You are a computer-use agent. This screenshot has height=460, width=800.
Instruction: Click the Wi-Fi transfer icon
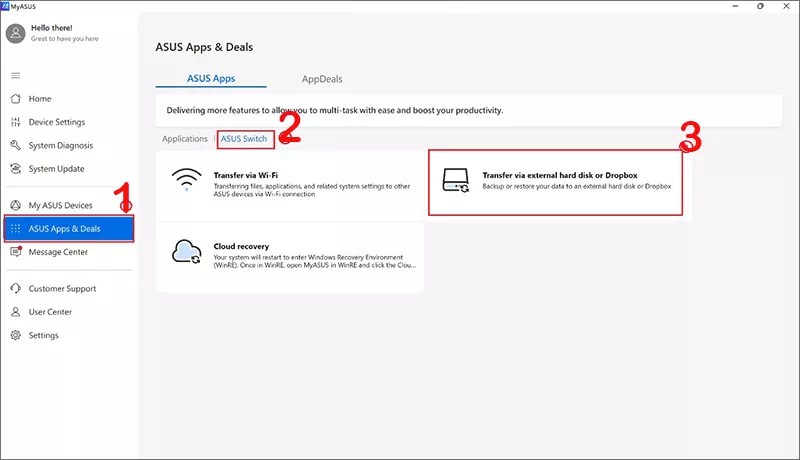tap(187, 180)
